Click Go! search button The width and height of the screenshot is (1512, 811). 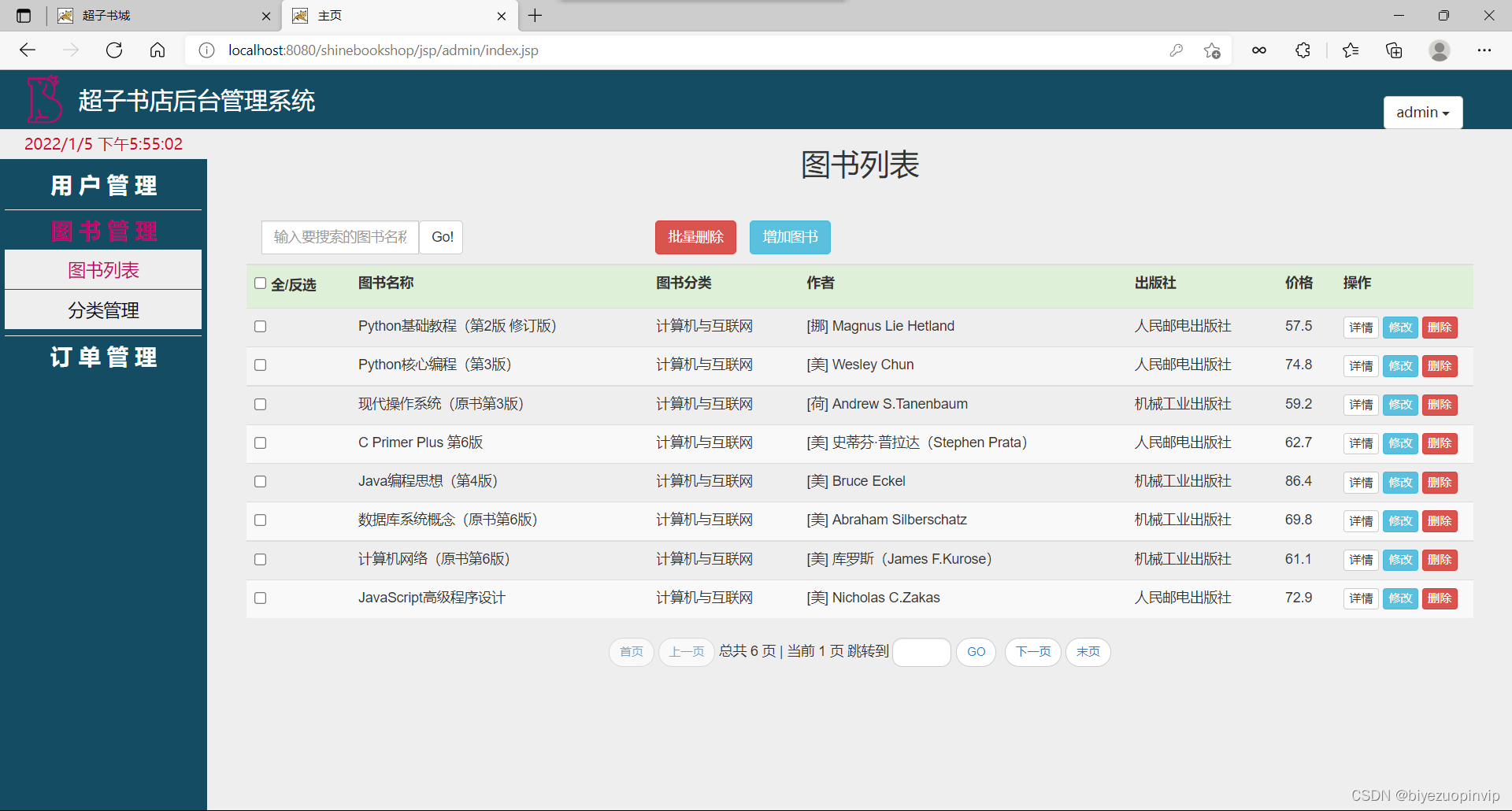pos(442,237)
